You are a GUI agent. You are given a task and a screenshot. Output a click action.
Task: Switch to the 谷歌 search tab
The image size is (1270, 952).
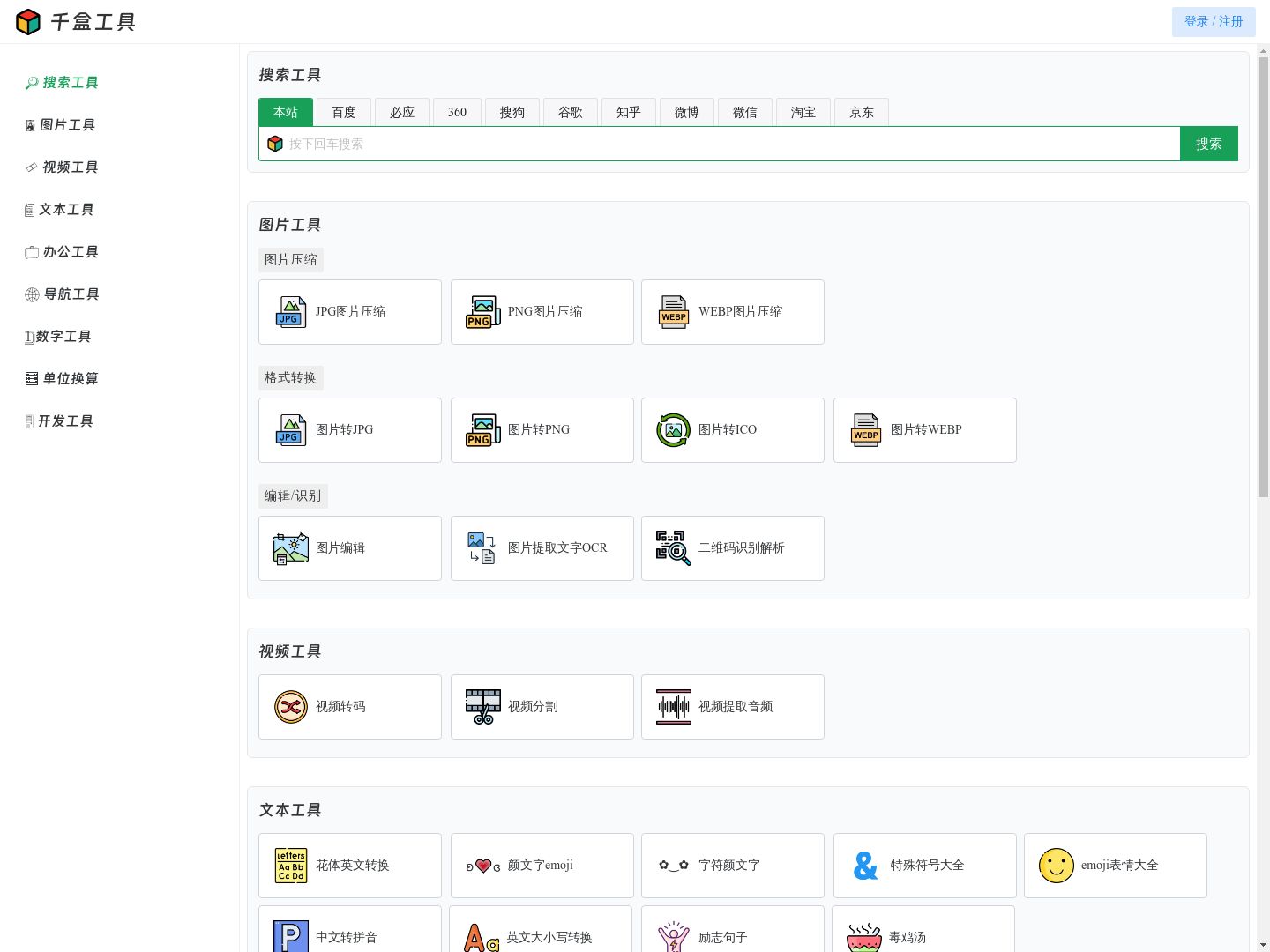coord(571,112)
